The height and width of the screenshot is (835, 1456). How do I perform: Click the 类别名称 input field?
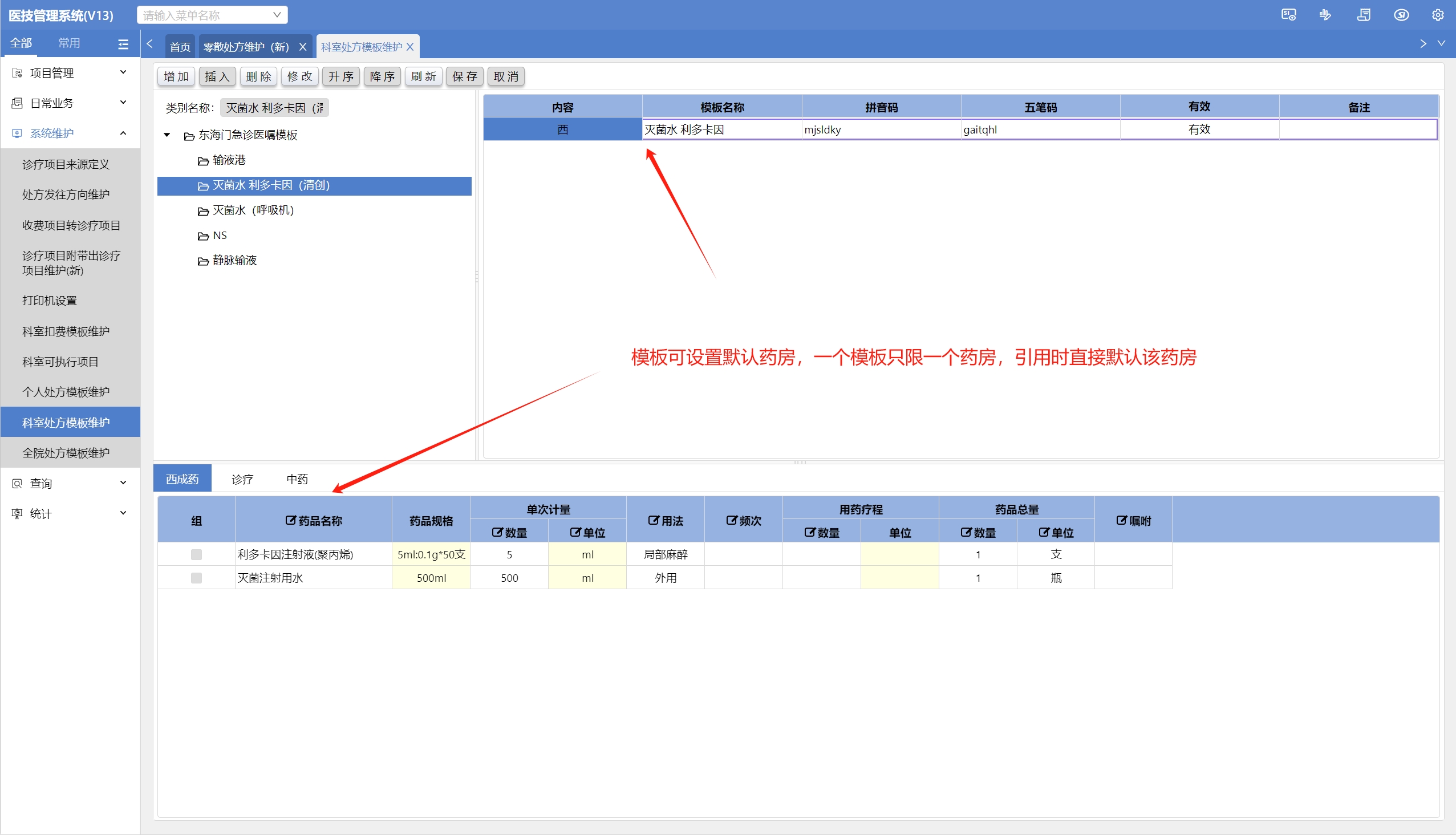pyautogui.click(x=274, y=108)
